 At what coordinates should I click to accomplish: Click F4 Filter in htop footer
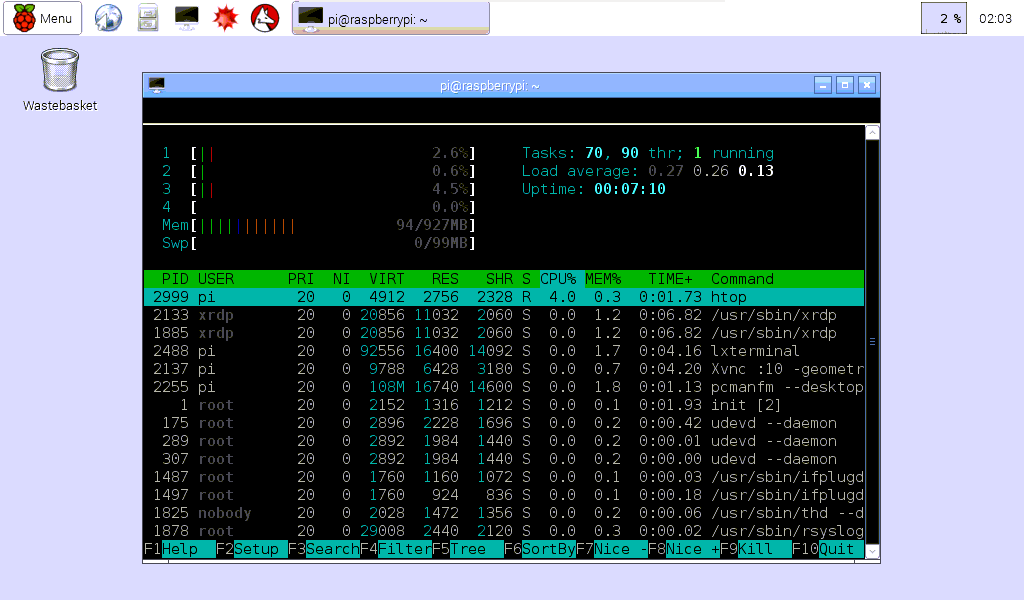pyautogui.click(x=396, y=549)
